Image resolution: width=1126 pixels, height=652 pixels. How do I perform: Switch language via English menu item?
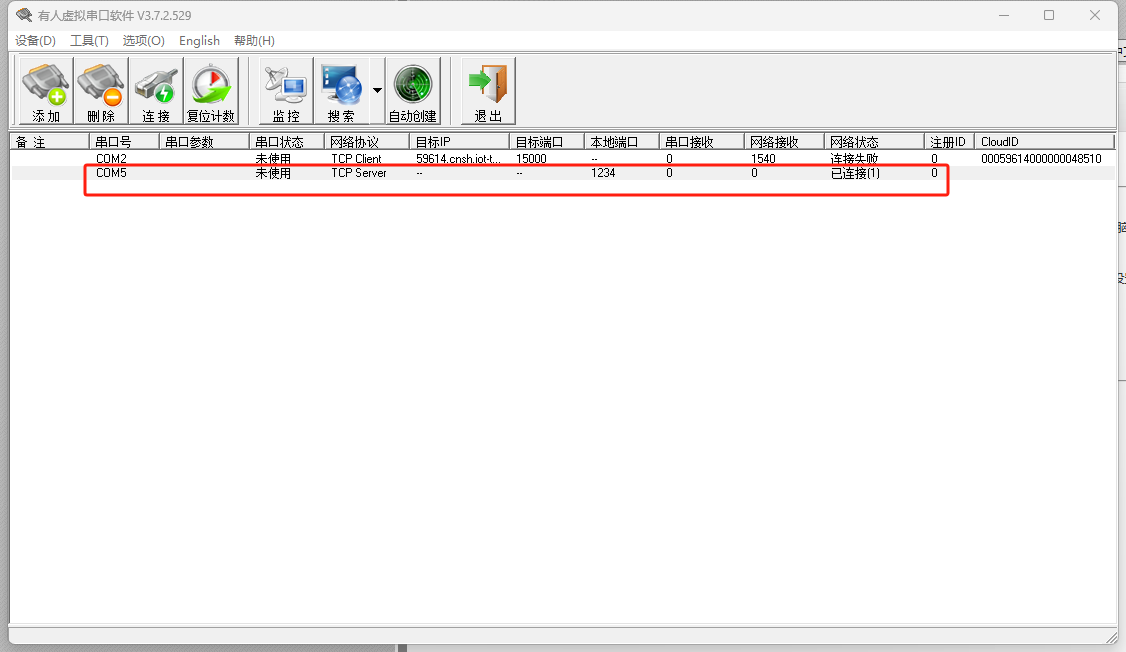point(200,41)
